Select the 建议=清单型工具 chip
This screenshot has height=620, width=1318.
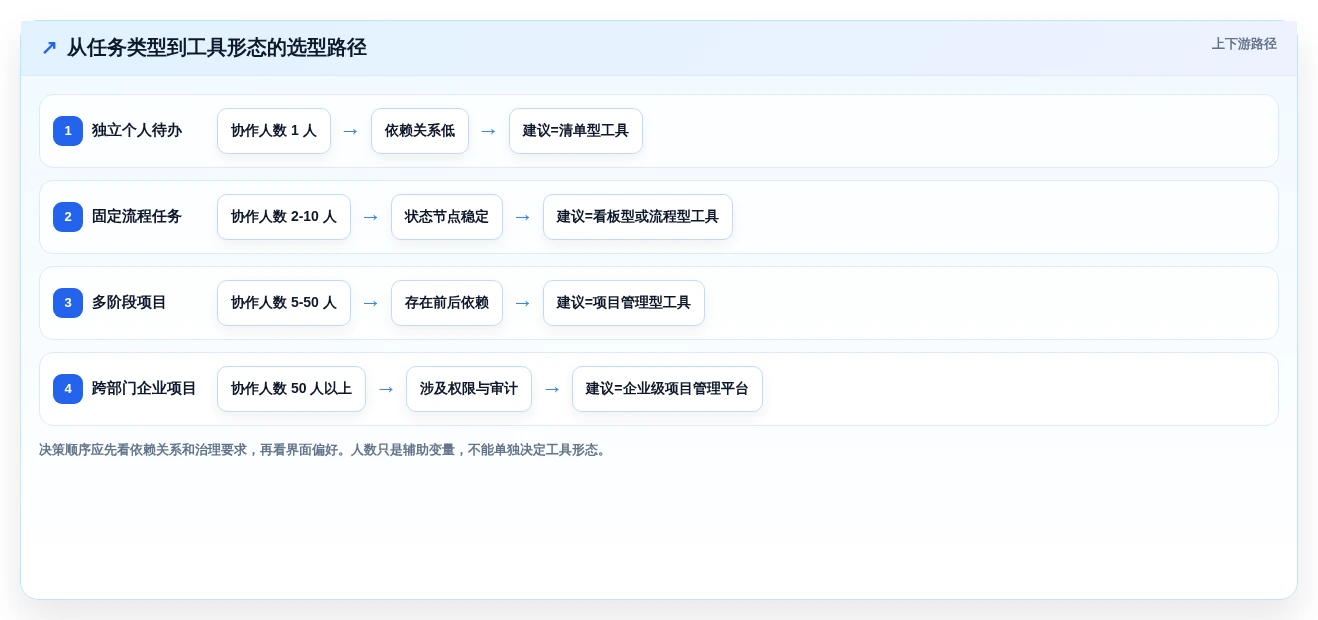pos(576,131)
